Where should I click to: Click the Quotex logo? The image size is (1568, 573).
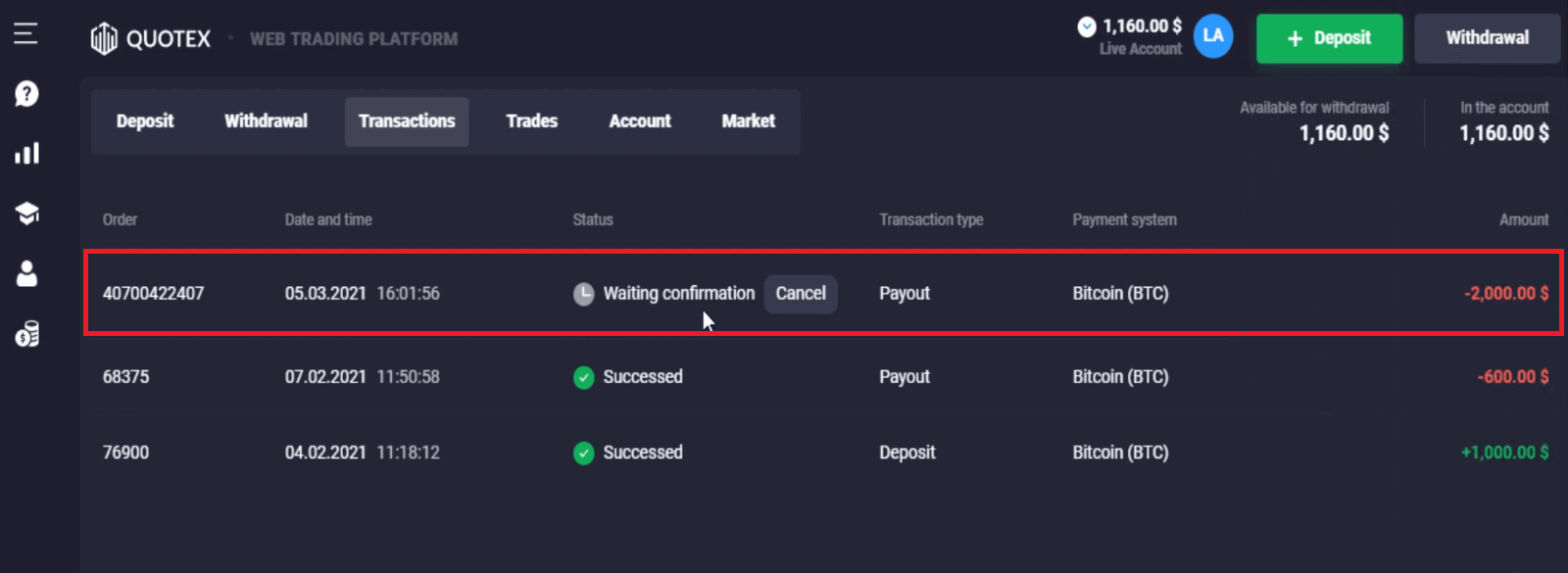pyautogui.click(x=151, y=39)
